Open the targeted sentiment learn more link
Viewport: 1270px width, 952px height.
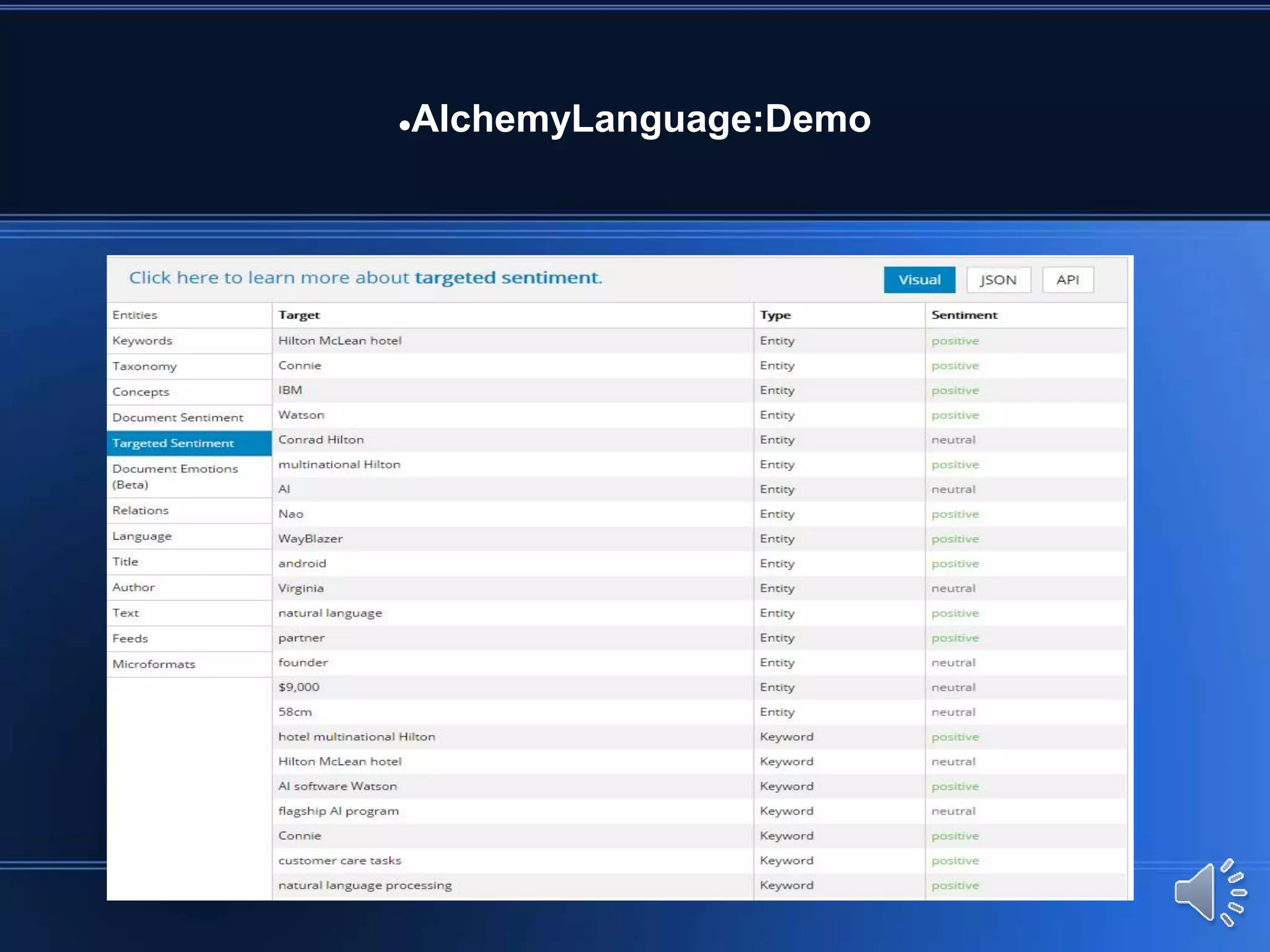point(365,278)
